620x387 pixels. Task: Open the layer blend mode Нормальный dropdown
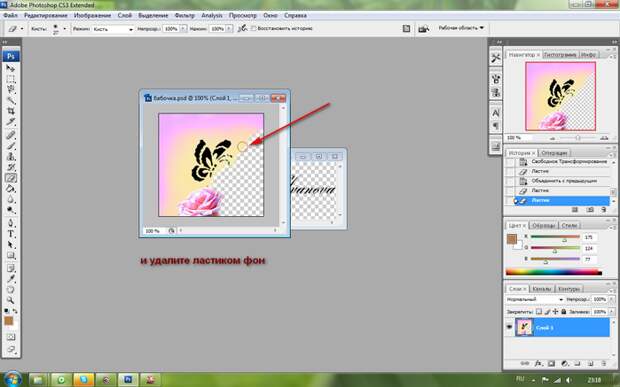(535, 300)
